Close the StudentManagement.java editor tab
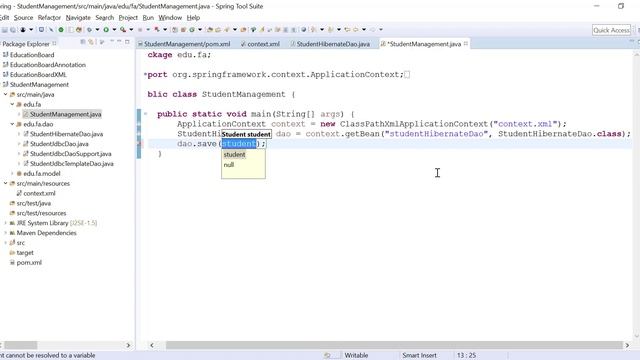 [466, 44]
